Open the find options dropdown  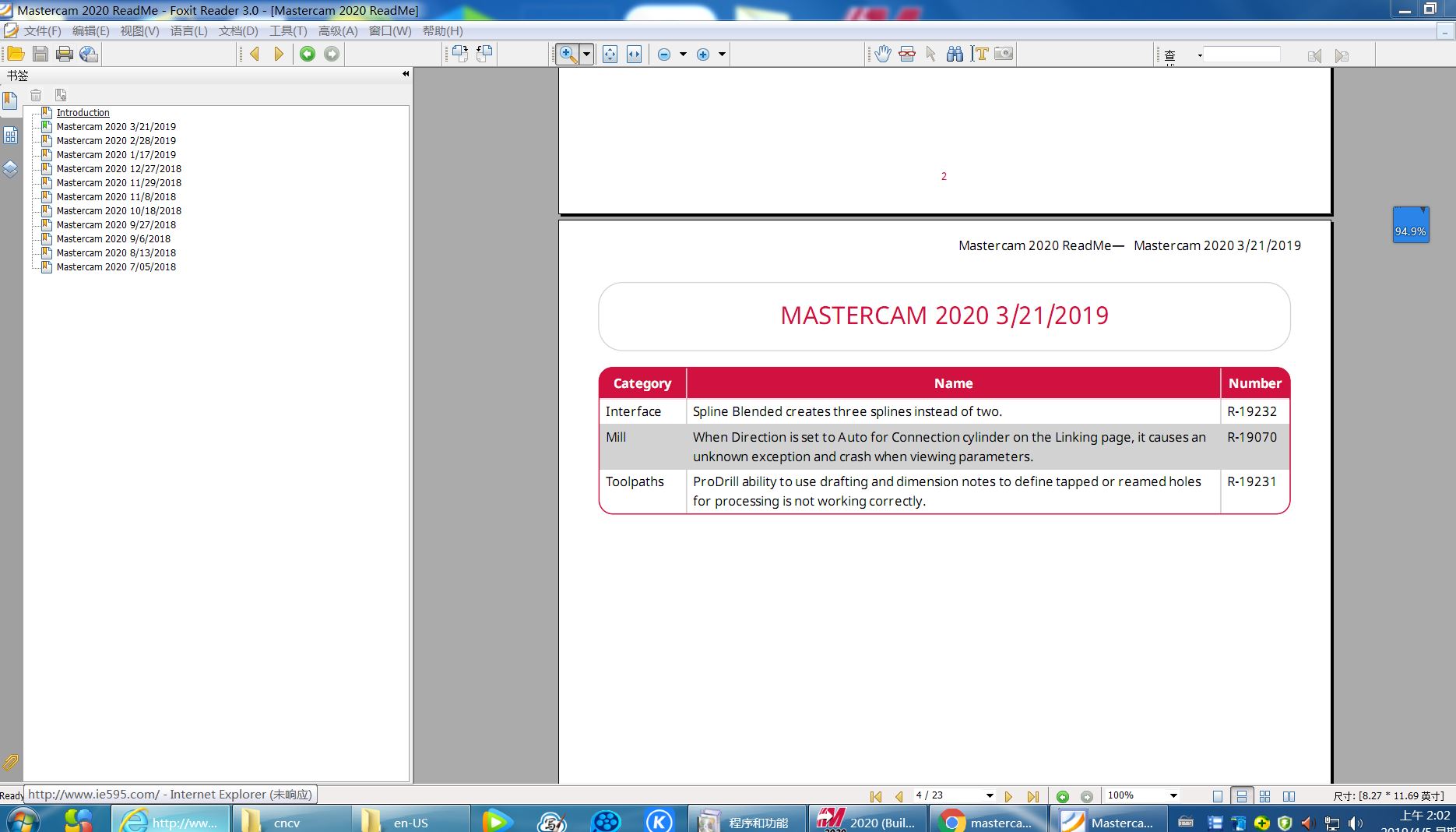pos(1200,55)
